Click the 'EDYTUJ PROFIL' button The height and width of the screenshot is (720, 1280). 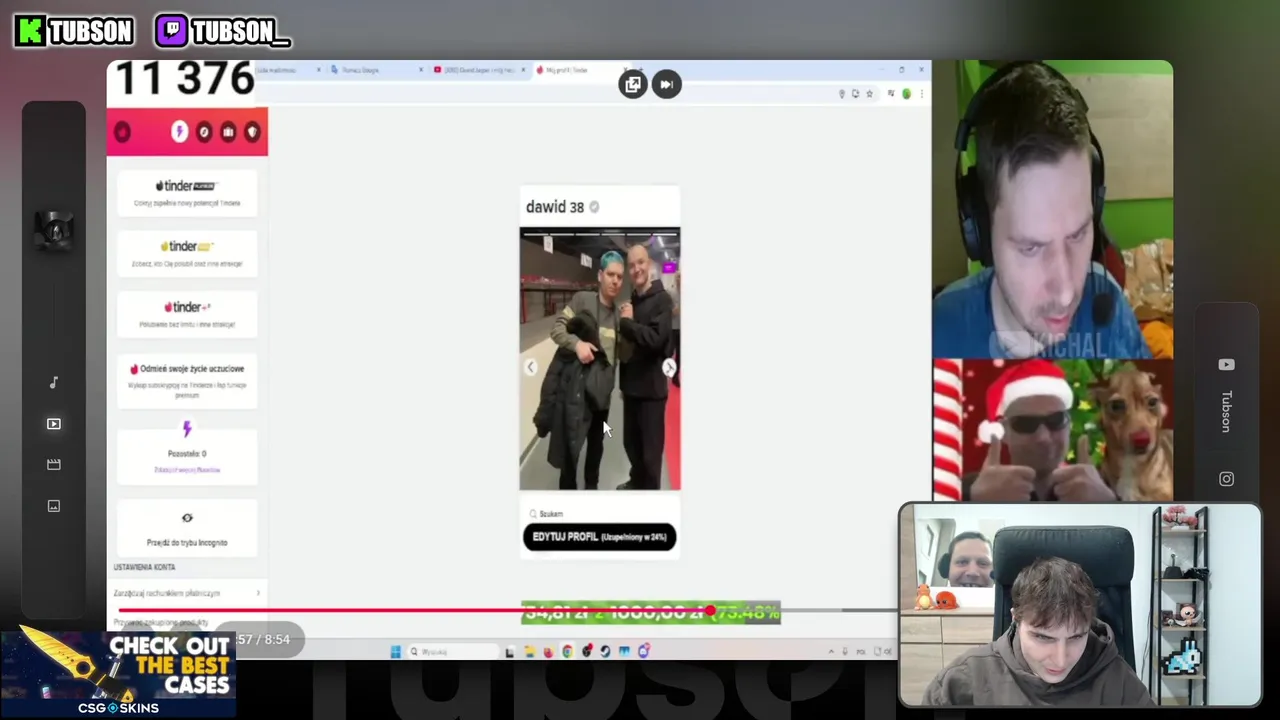(x=599, y=537)
